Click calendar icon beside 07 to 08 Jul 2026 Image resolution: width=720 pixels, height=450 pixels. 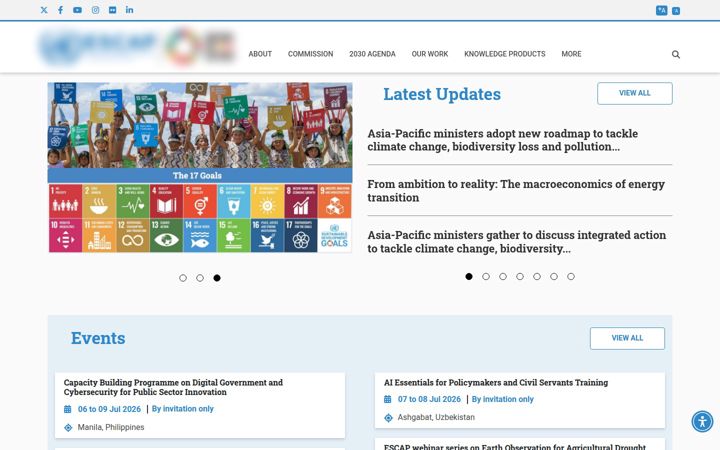(388, 399)
